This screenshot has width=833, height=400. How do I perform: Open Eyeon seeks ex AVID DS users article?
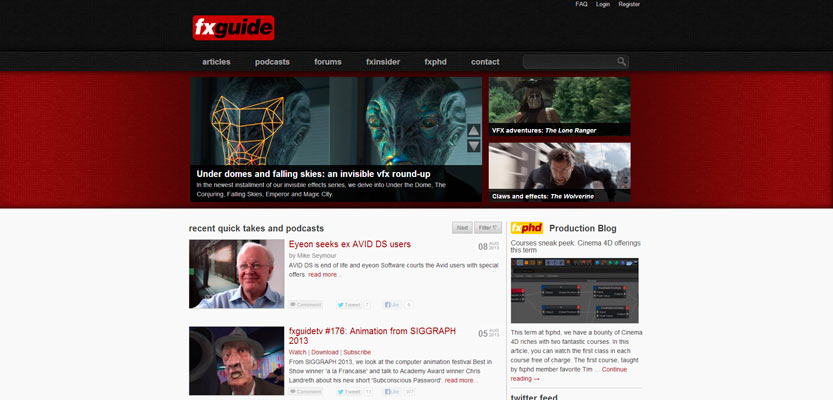(x=350, y=244)
